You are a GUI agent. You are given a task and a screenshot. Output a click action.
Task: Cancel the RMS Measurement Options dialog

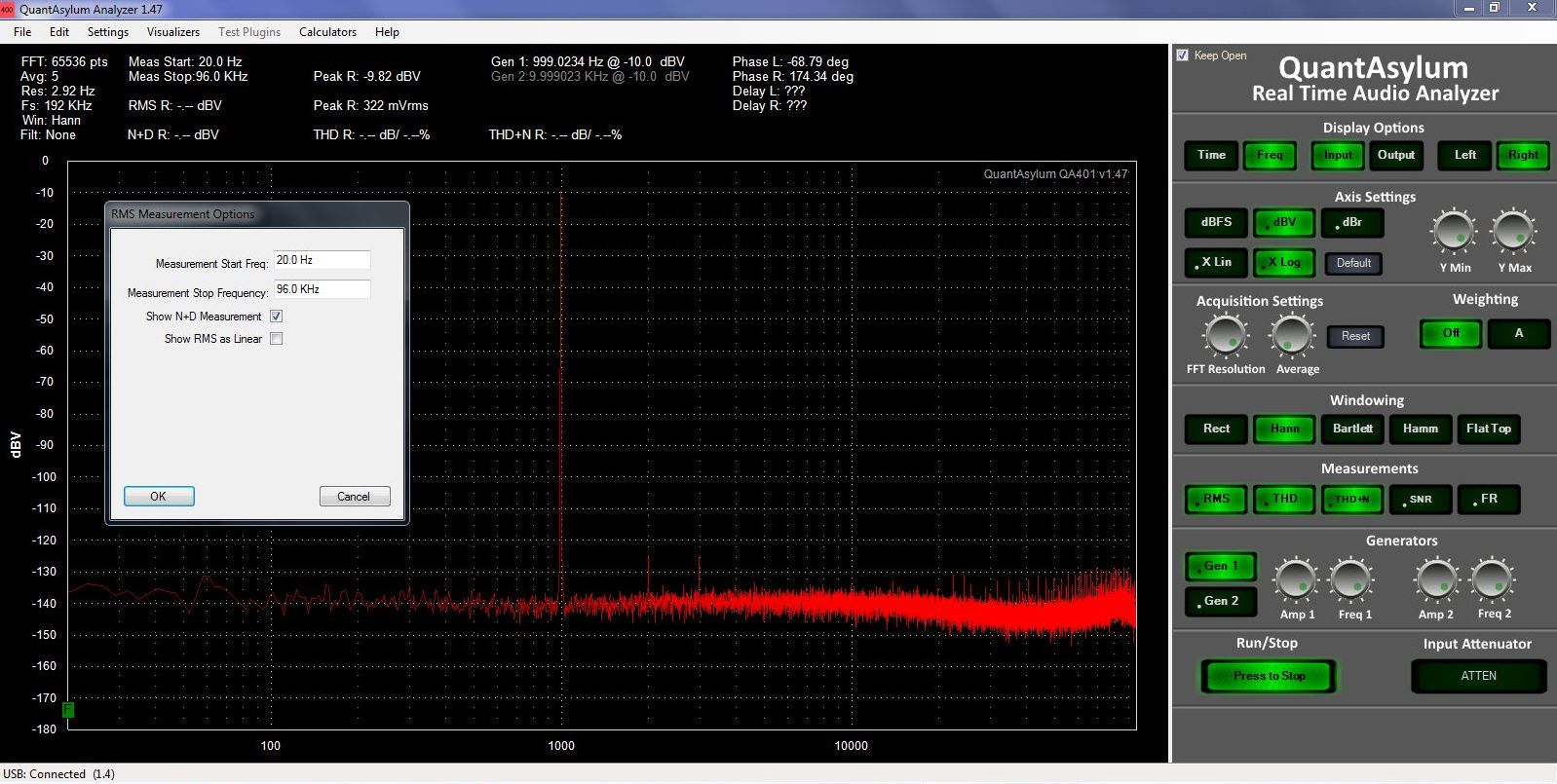(355, 497)
